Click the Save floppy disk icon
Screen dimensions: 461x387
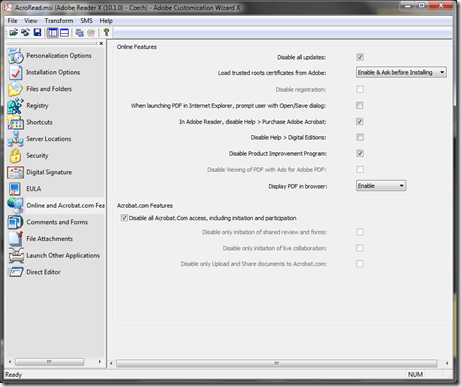37,33
